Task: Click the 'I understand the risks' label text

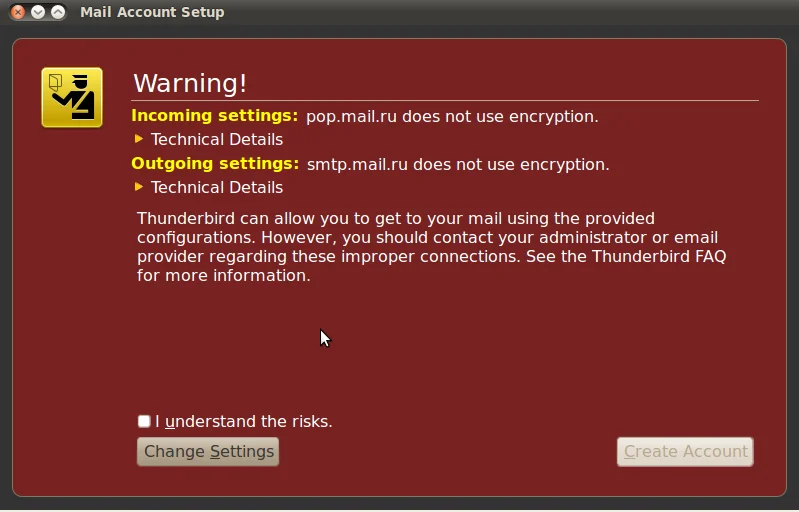Action: 244,421
